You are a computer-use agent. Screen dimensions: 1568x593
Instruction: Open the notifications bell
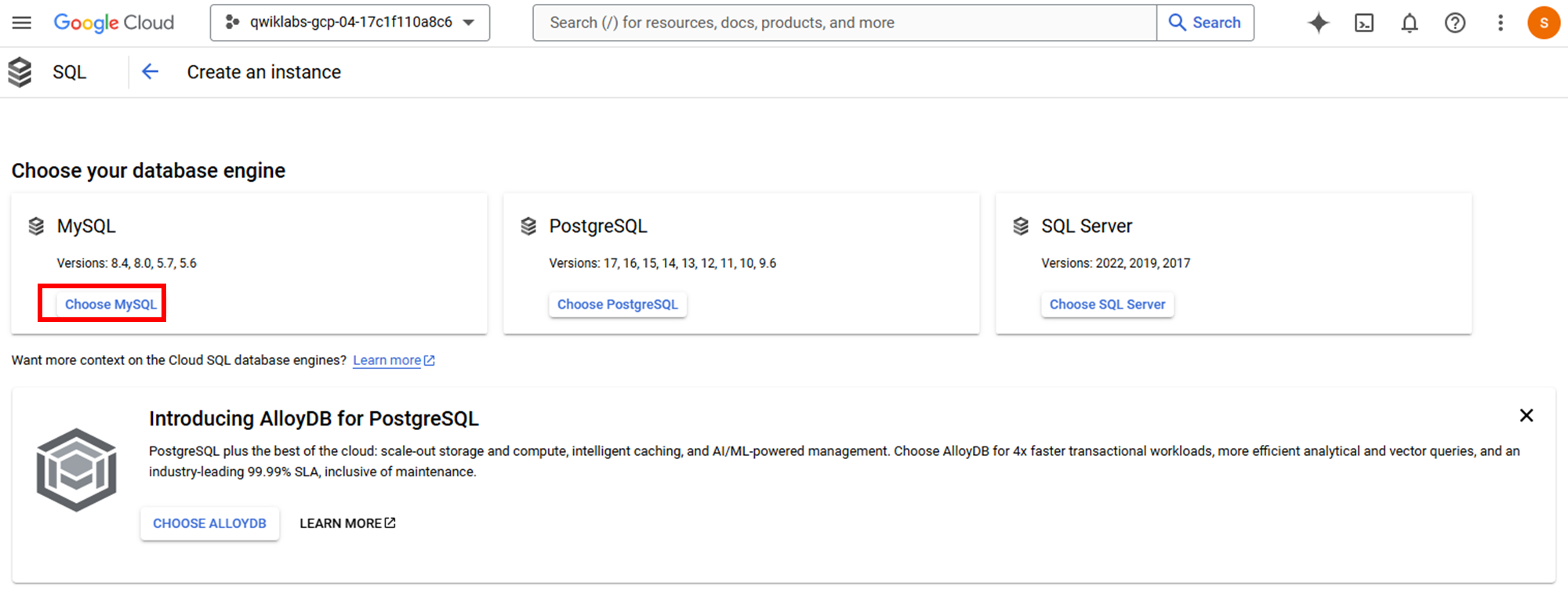tap(1410, 23)
